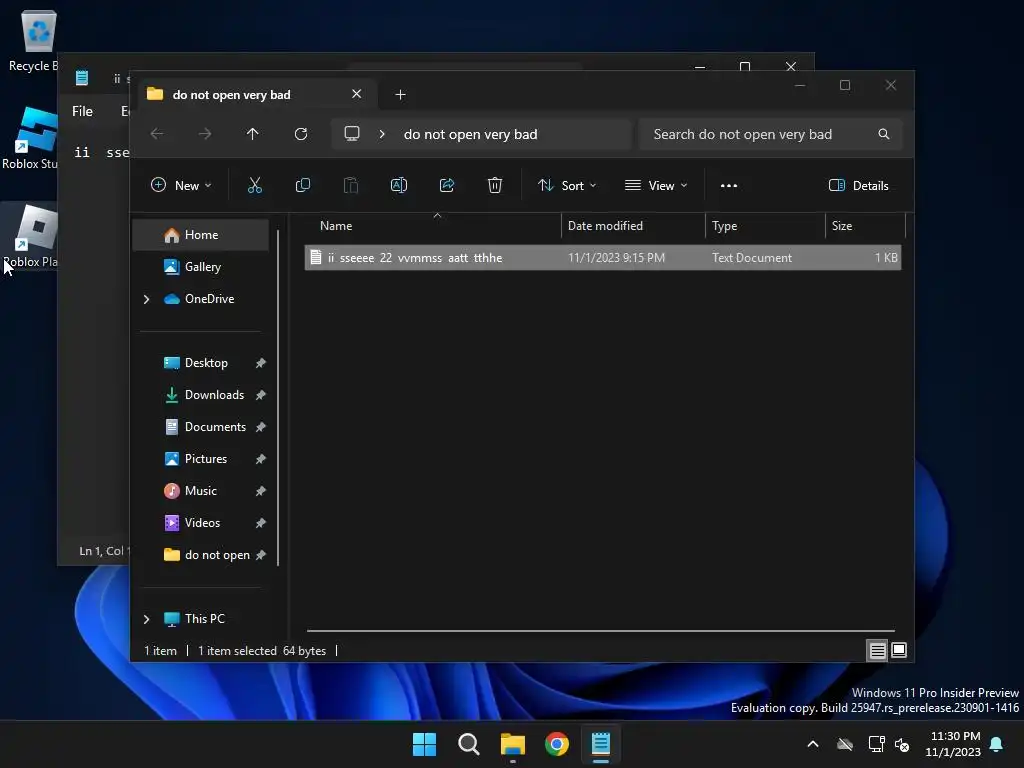Switch to details list view icon
This screenshot has width=1024, height=768.
pos(877,650)
